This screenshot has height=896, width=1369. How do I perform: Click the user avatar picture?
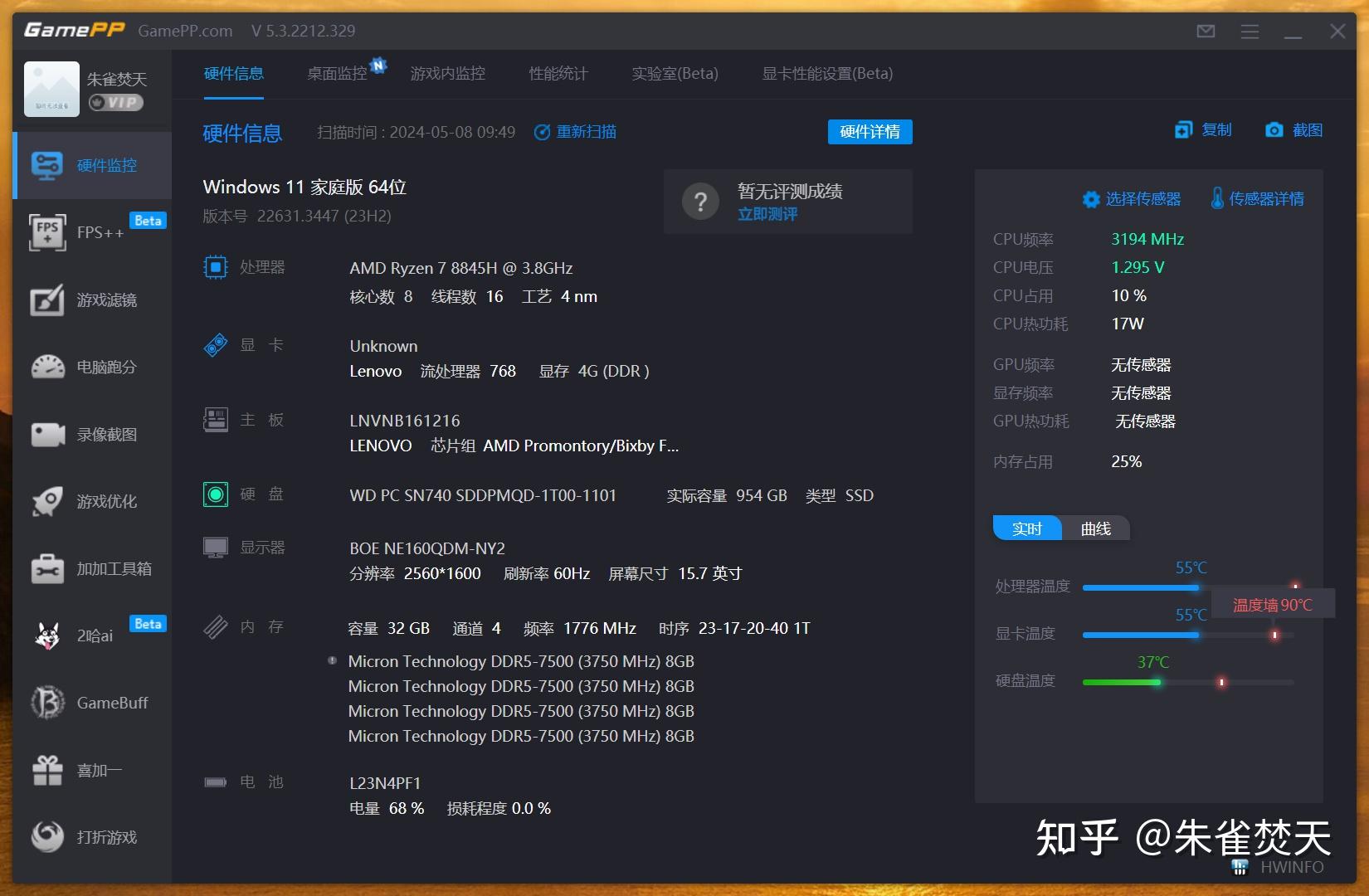pyautogui.click(x=51, y=89)
